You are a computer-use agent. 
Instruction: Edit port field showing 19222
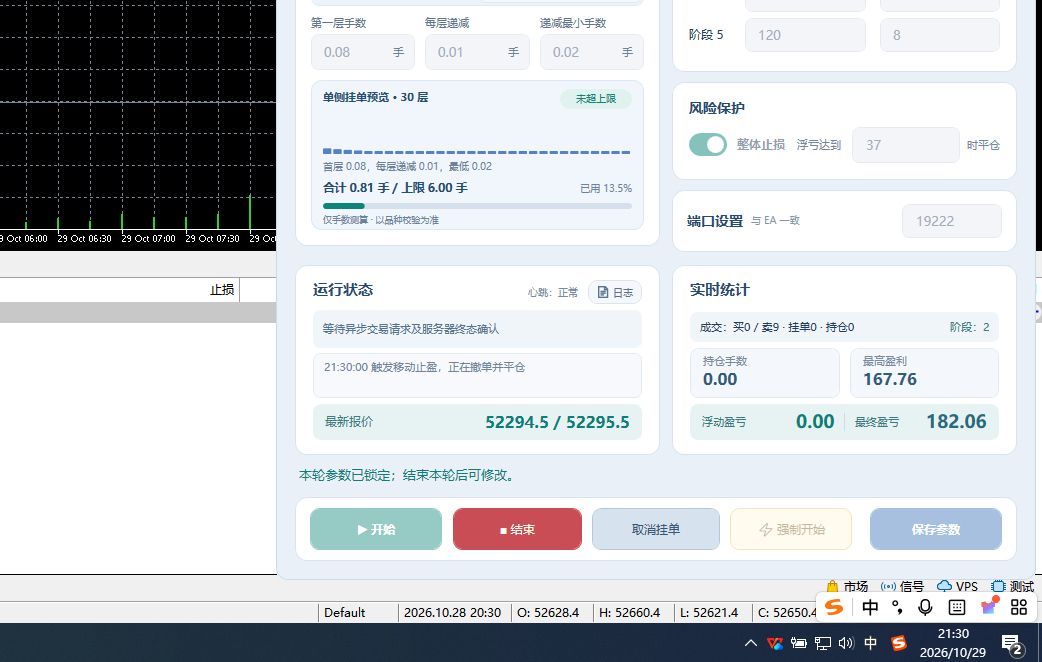point(952,221)
